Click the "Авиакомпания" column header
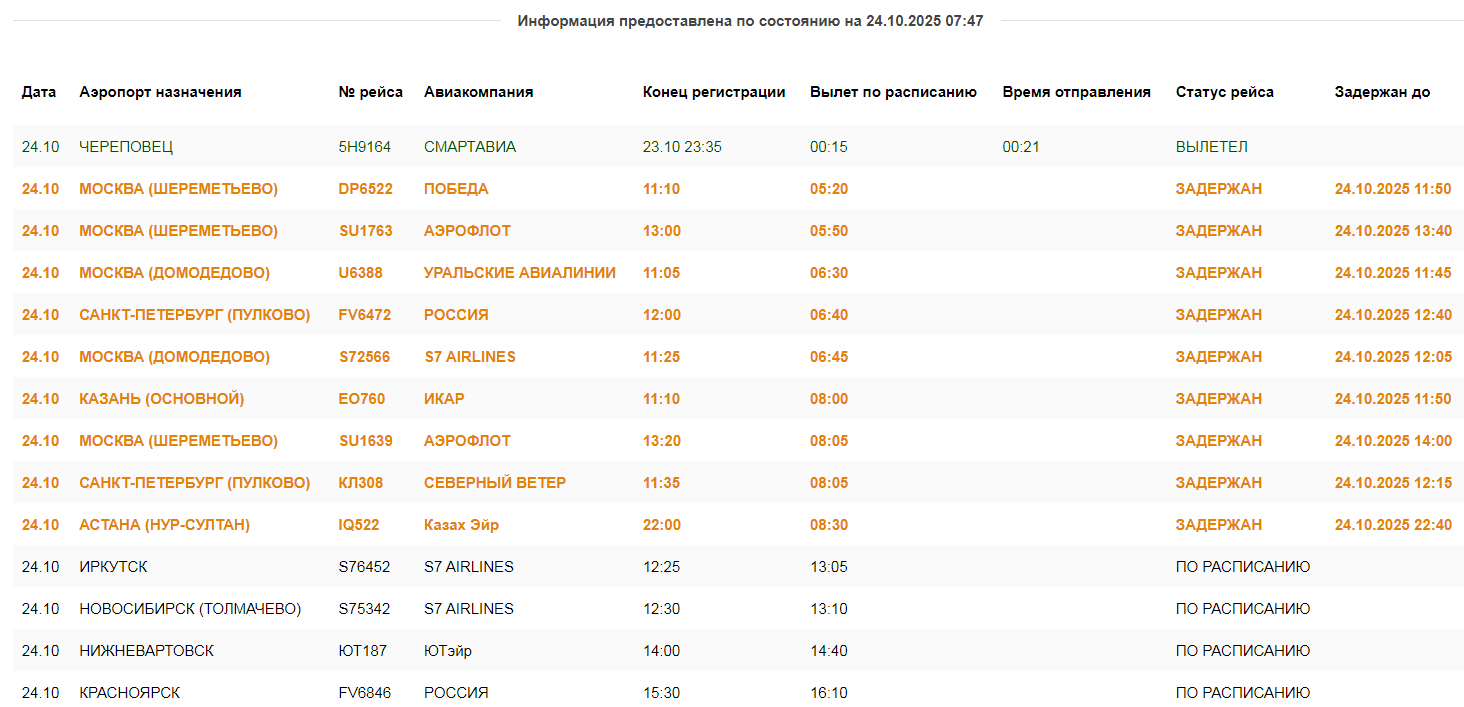This screenshot has height=707, width=1464. (478, 92)
